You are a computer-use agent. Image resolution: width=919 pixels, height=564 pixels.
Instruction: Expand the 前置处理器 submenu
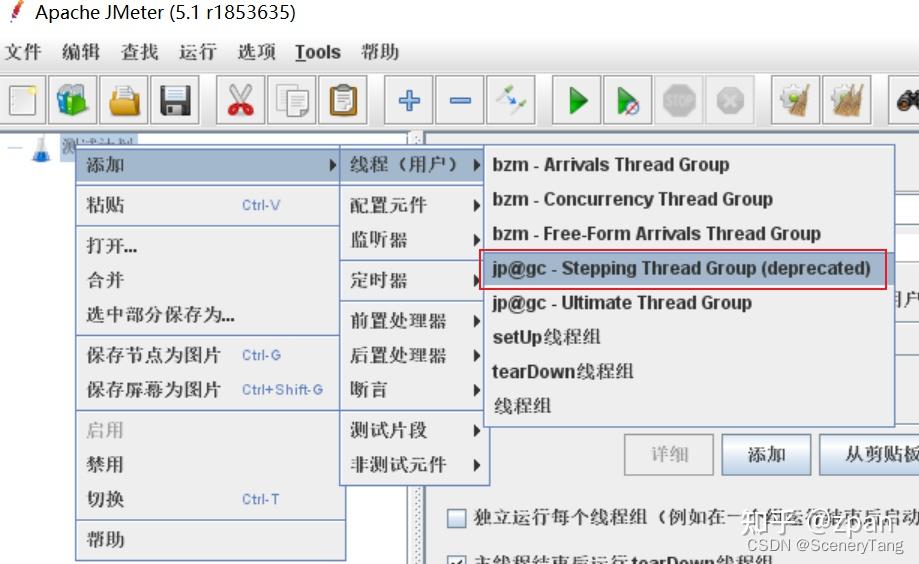(412, 321)
